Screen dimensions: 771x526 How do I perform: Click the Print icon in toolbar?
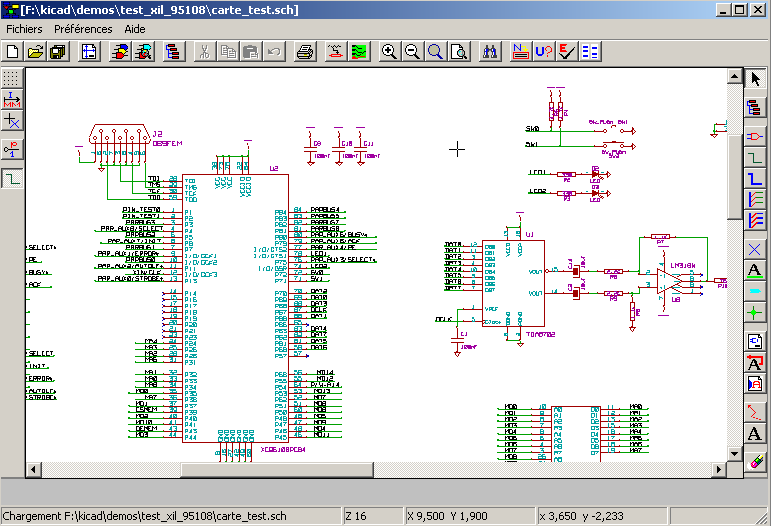point(306,52)
